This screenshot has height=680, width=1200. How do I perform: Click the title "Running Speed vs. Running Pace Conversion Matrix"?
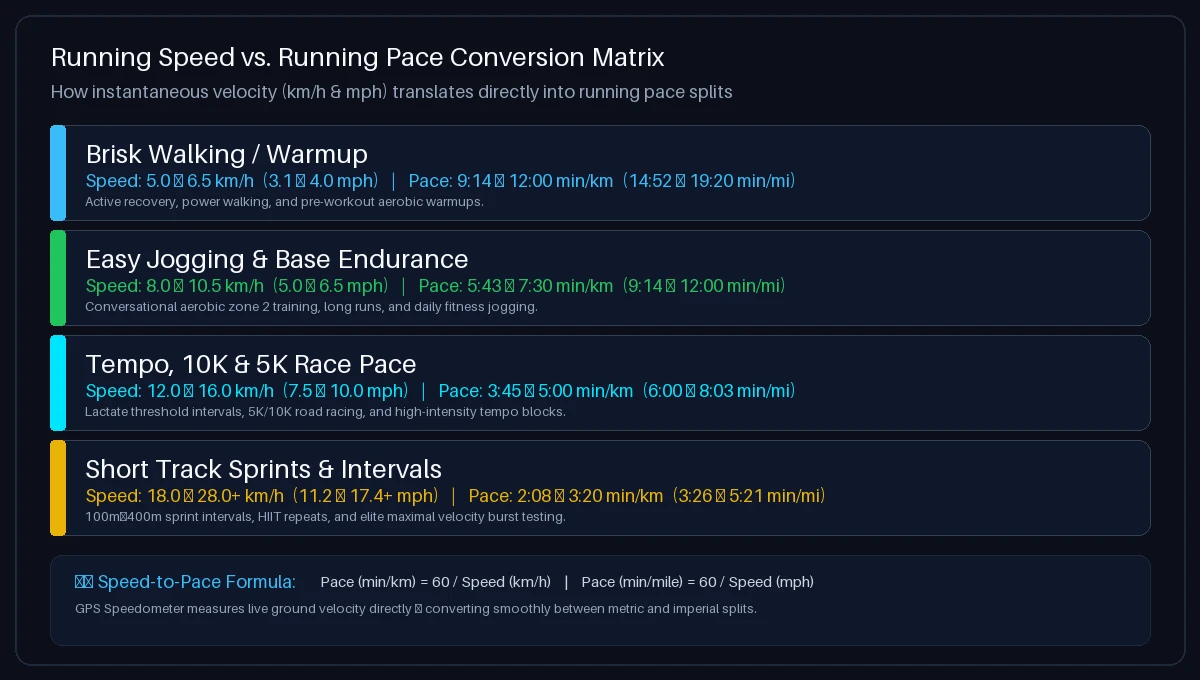[357, 57]
